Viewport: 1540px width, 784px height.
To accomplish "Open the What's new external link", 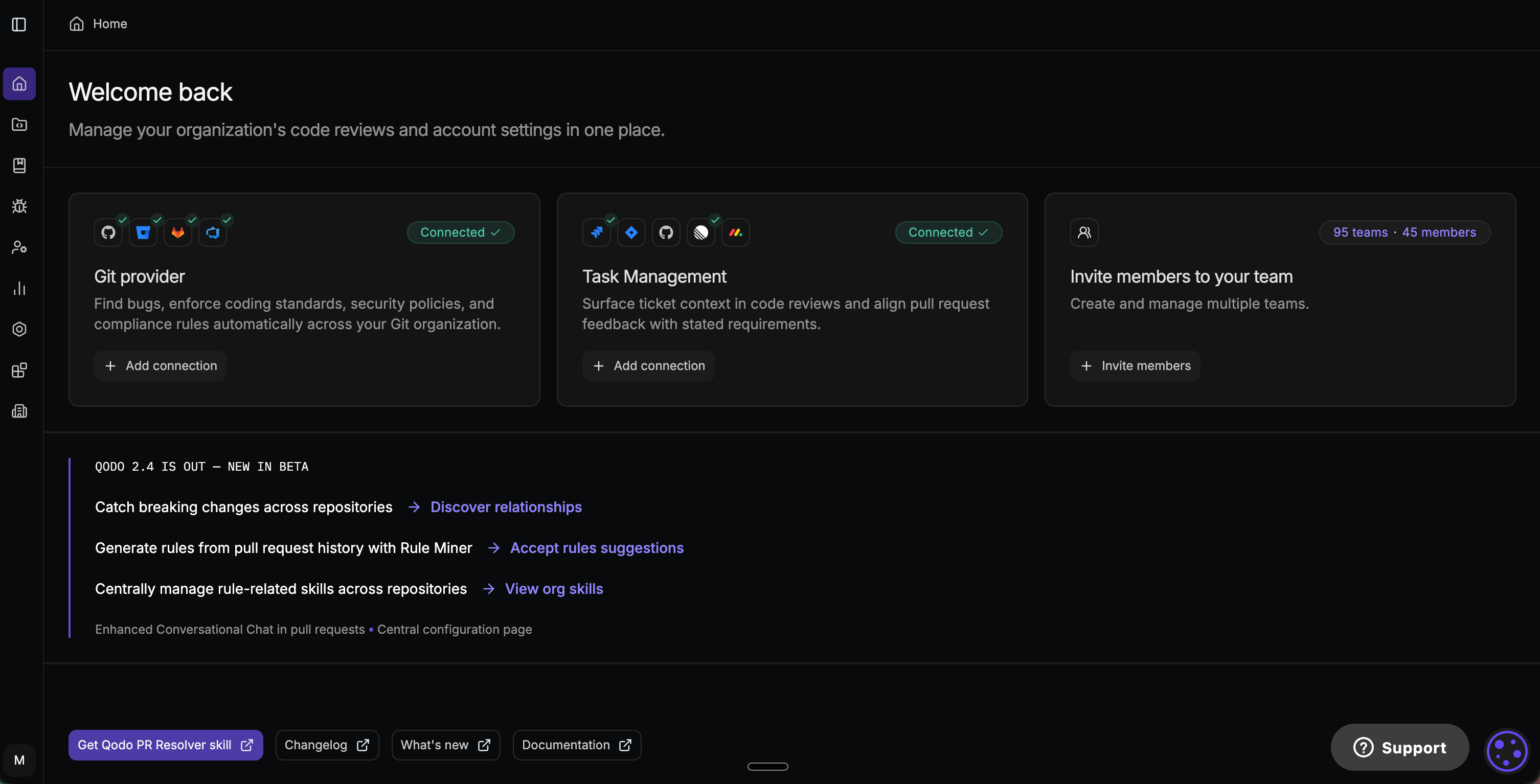I will click(445, 745).
